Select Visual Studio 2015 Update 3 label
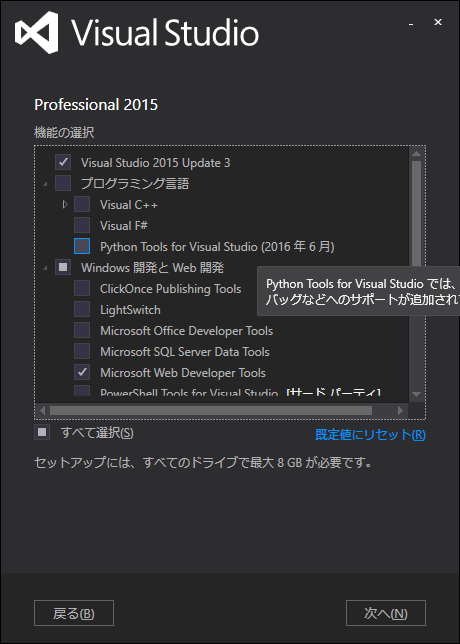 point(156,163)
